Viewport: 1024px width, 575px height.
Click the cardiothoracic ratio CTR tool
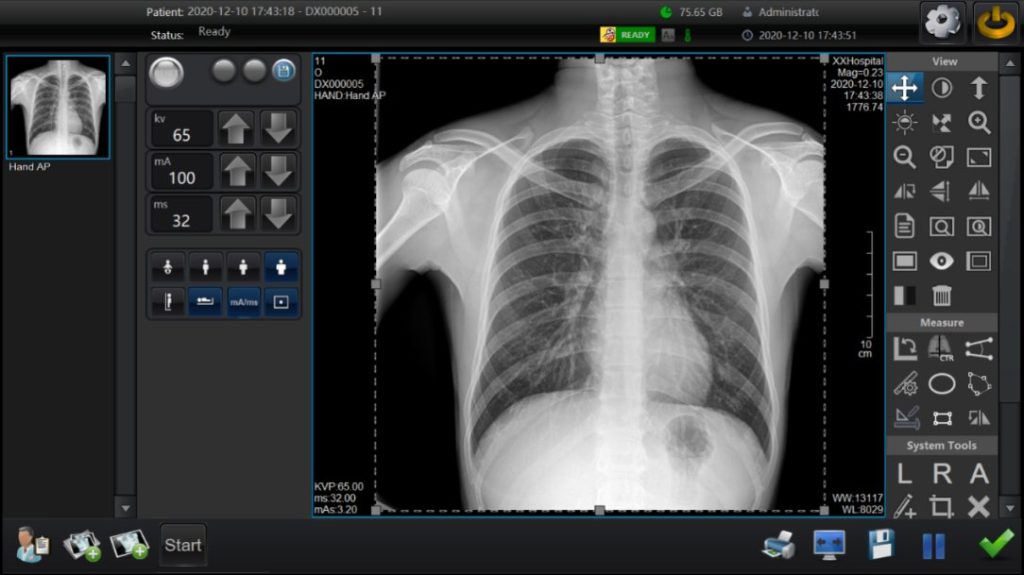(941, 348)
